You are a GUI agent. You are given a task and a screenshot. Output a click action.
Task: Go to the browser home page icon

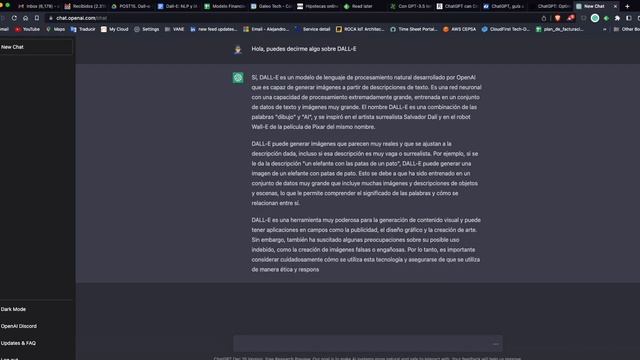(25, 18)
